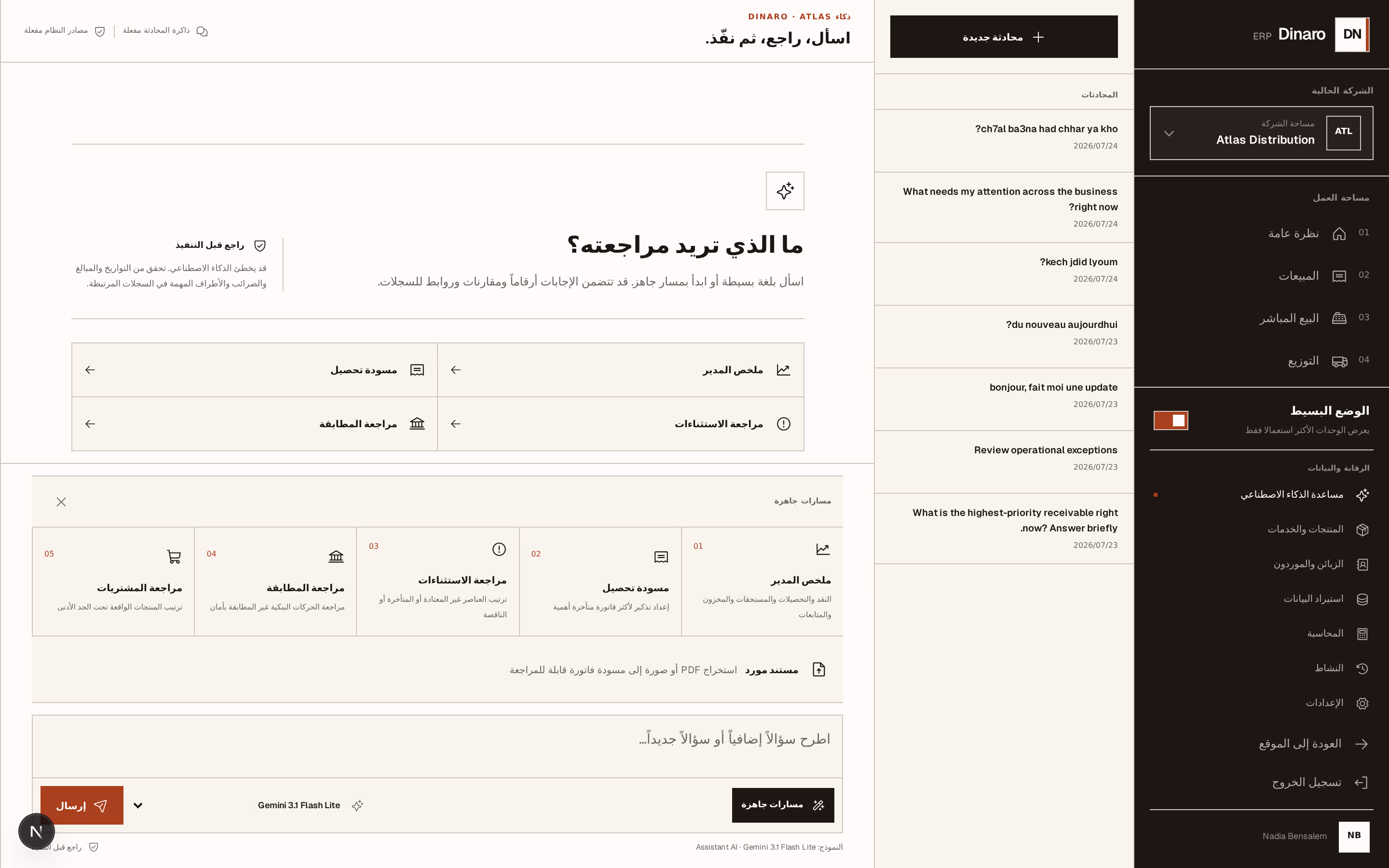Click the chart icon on card 01
This screenshot has width=1389, height=868.
[823, 549]
